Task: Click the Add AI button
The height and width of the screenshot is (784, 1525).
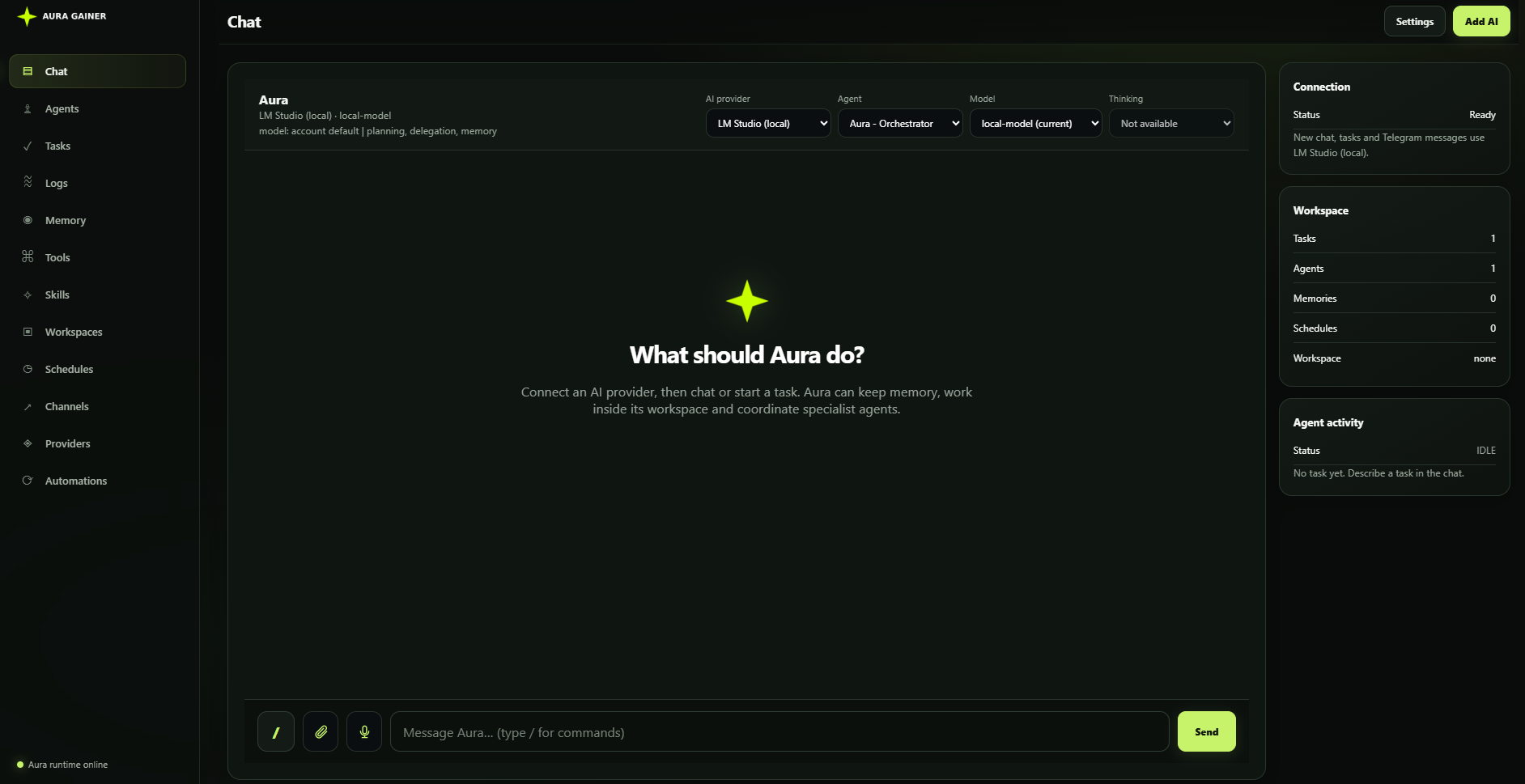Action: [x=1481, y=21]
